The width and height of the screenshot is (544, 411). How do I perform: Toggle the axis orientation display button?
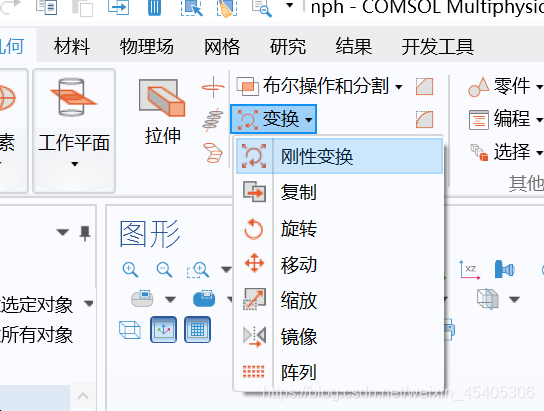[163, 329]
